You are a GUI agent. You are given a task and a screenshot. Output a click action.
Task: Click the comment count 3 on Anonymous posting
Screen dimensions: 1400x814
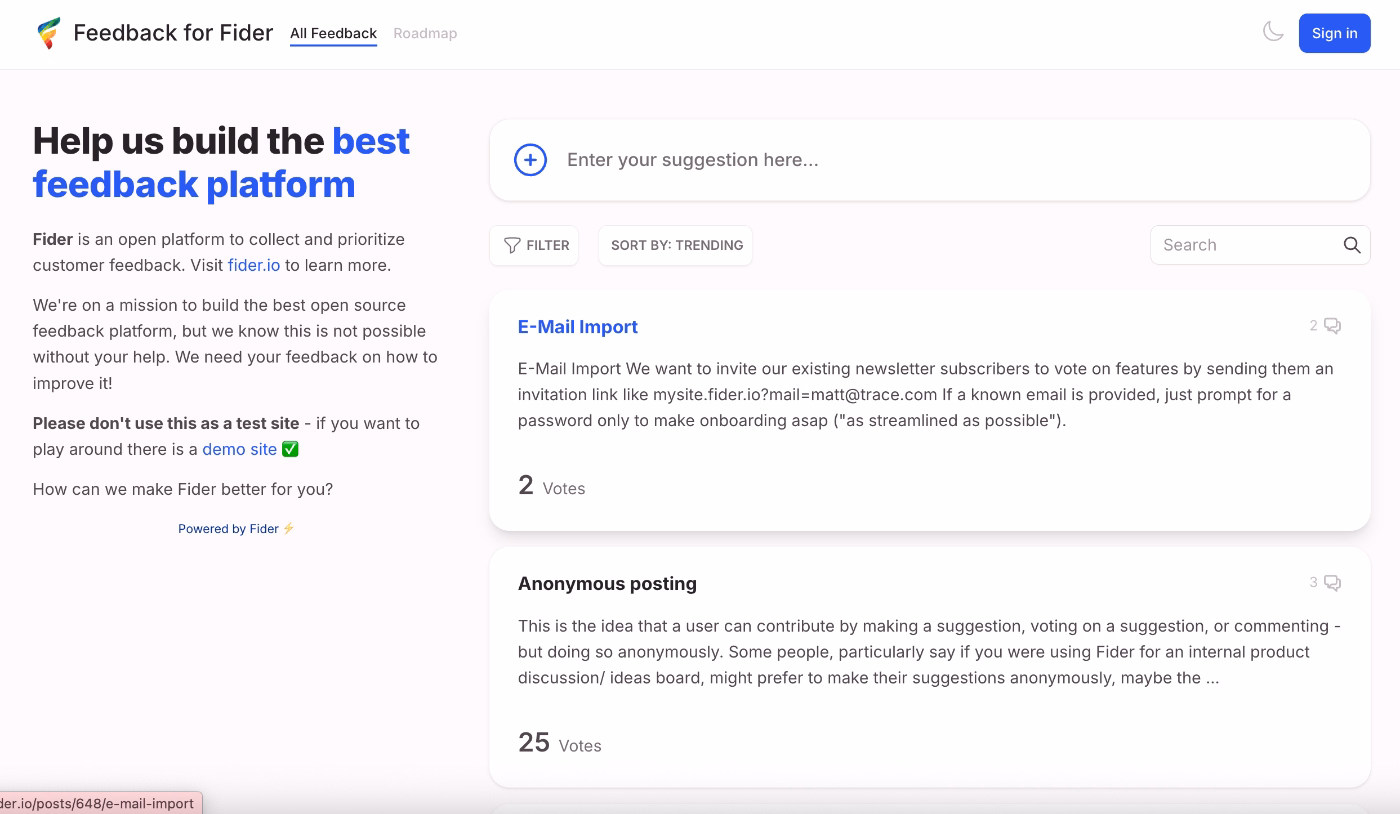click(1314, 583)
